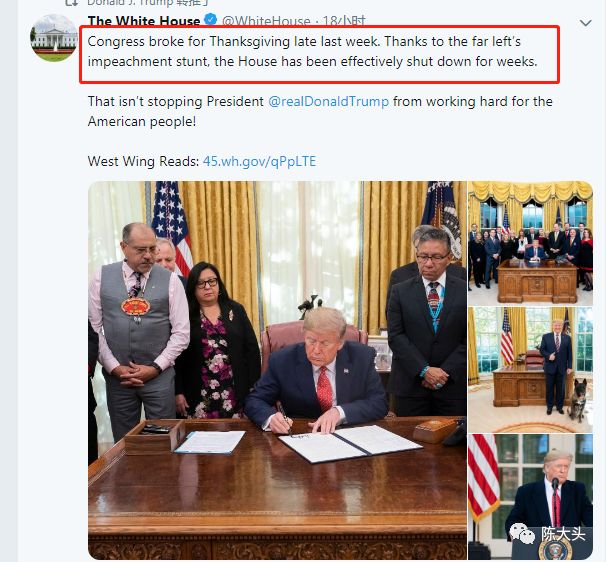
Task: Open the large desk signing photo
Action: [x=277, y=370]
